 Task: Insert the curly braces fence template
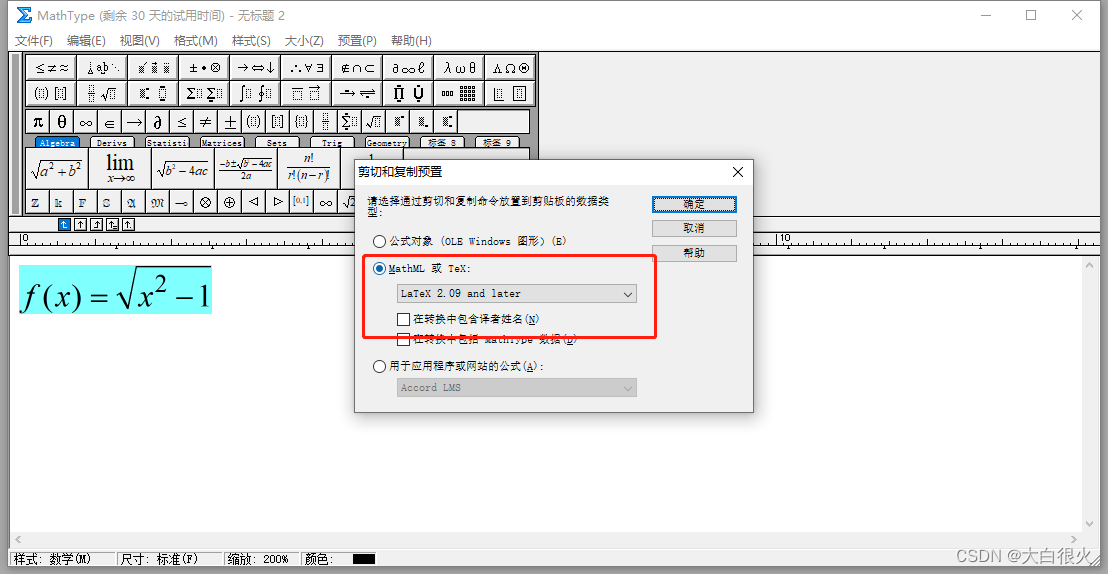[x=302, y=122]
